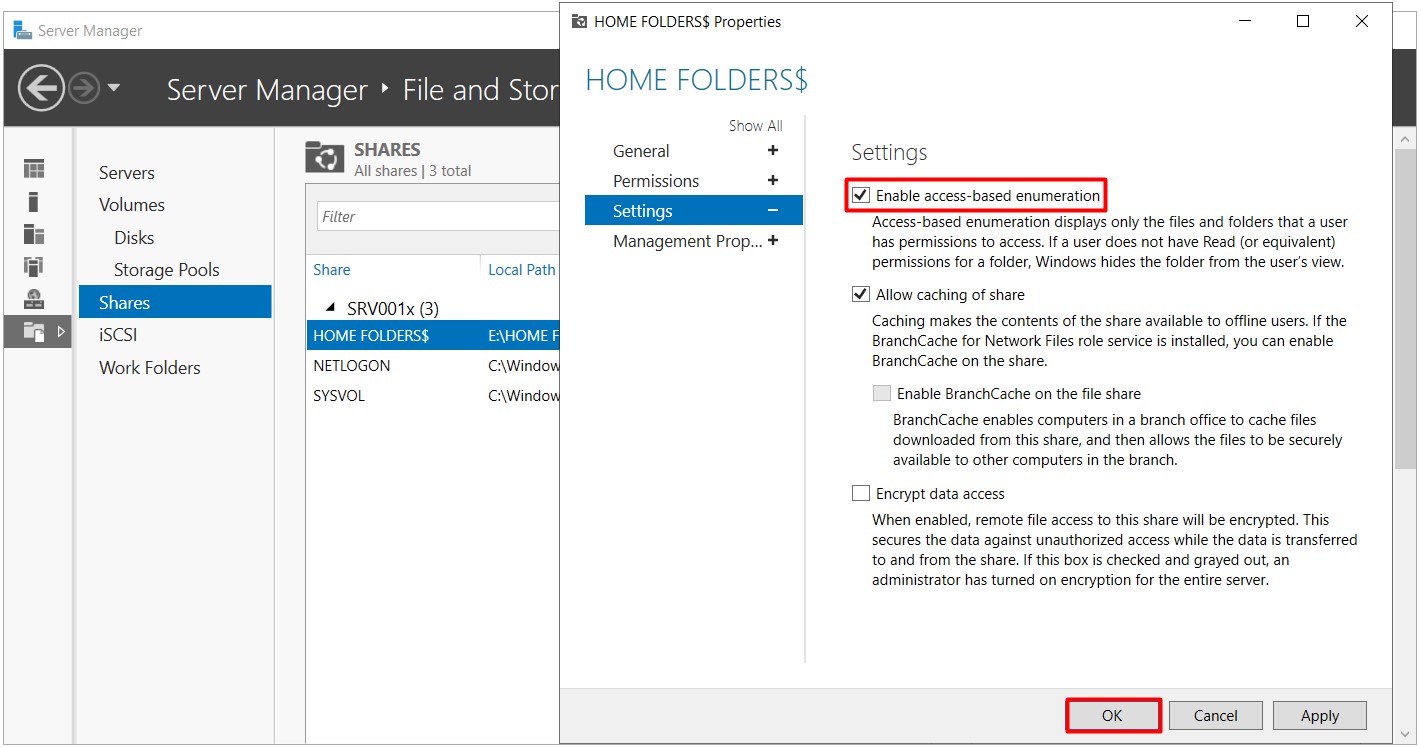This screenshot has height=747, width=1421.
Task: Expand the General section plus sign
Action: 772,151
